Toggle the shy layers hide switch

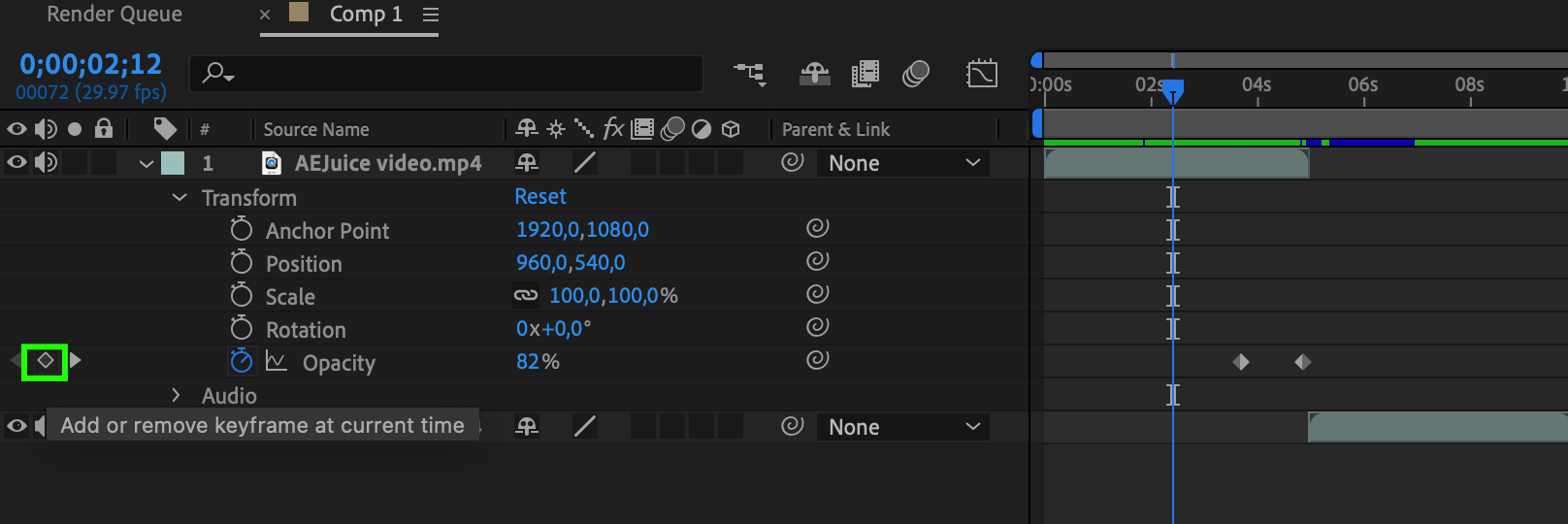pyautogui.click(x=814, y=74)
